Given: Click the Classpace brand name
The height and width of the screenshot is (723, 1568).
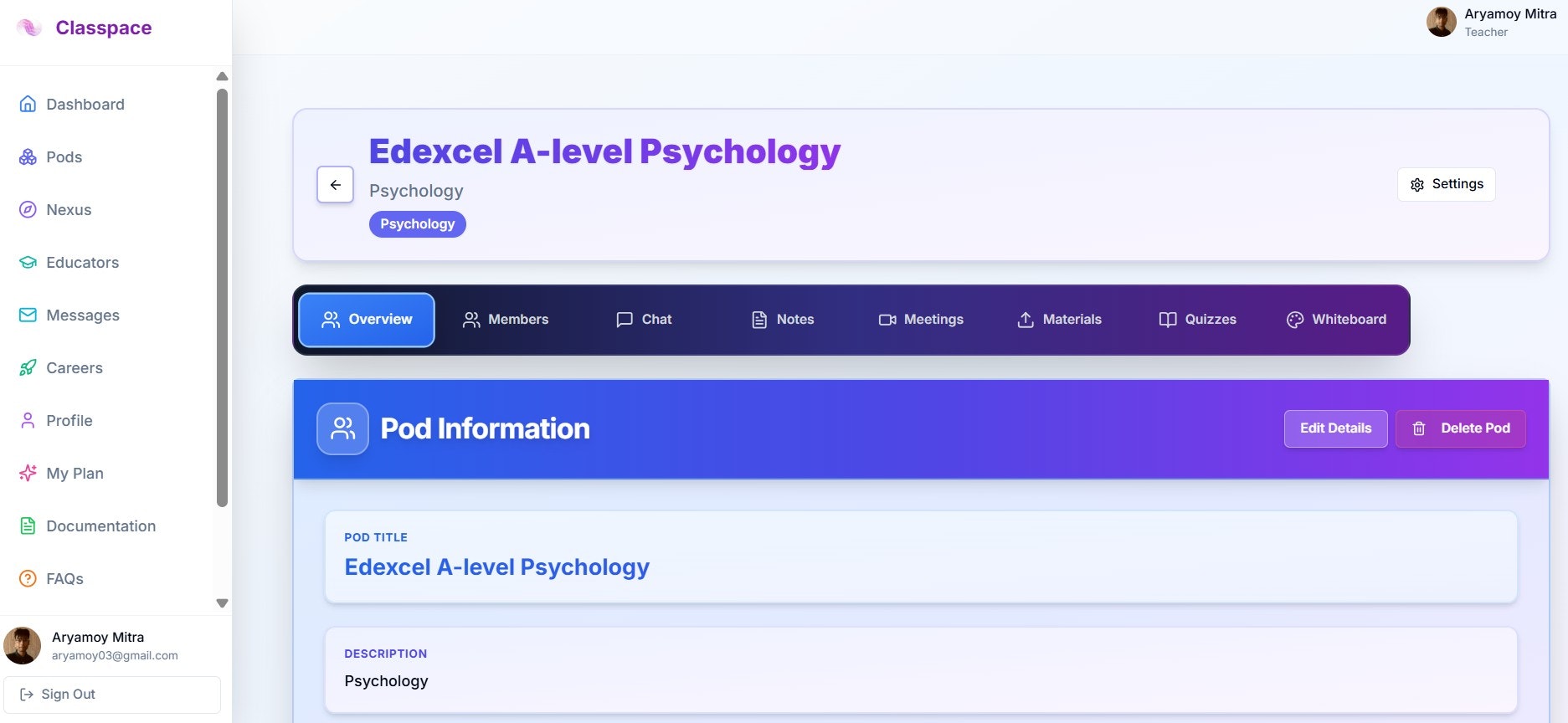Looking at the screenshot, I should pos(104,28).
